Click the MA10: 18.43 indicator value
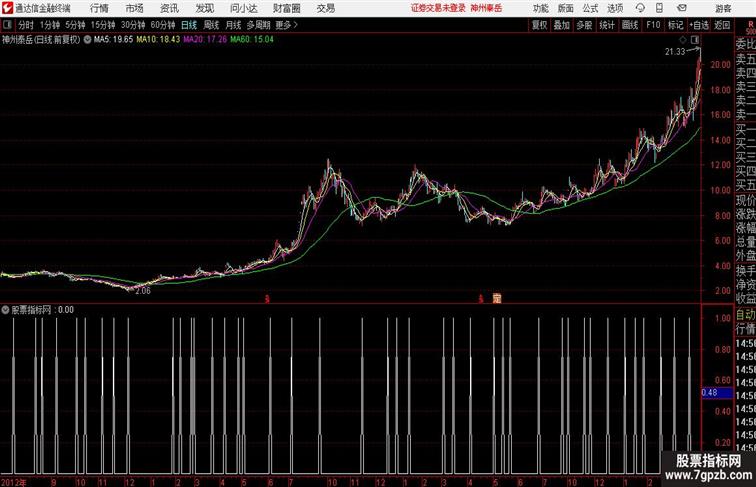The width and height of the screenshot is (756, 487). pos(158,40)
